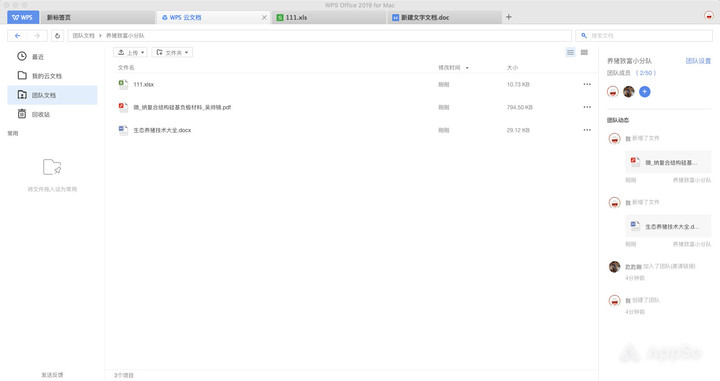Add a team member with plus icon
Screen dimensions: 720x381
pos(644,91)
